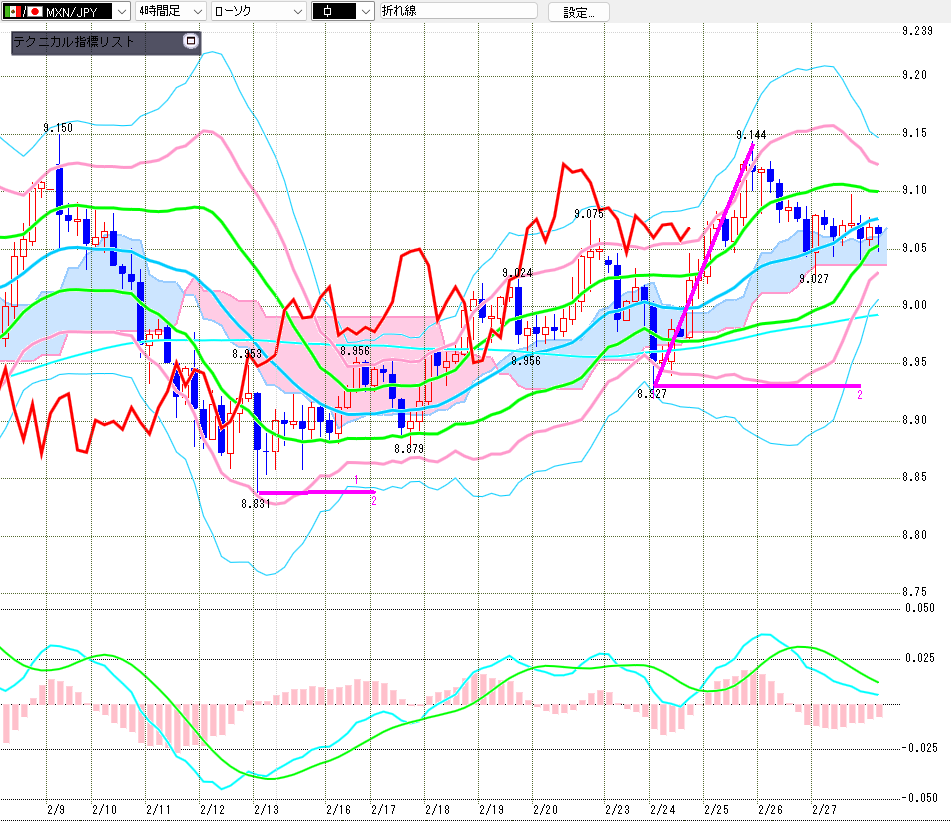Screen dimensions: 951x821
Task: Open the 中 size dropdown
Action: 364,12
